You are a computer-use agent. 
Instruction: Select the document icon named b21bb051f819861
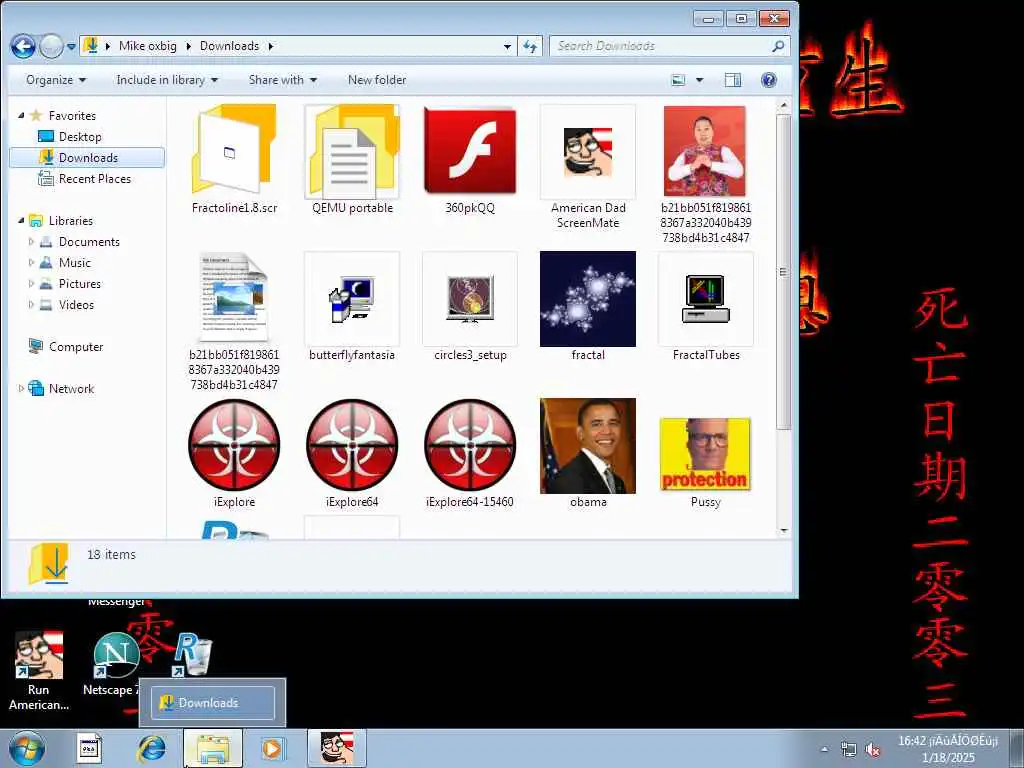pyautogui.click(x=234, y=297)
